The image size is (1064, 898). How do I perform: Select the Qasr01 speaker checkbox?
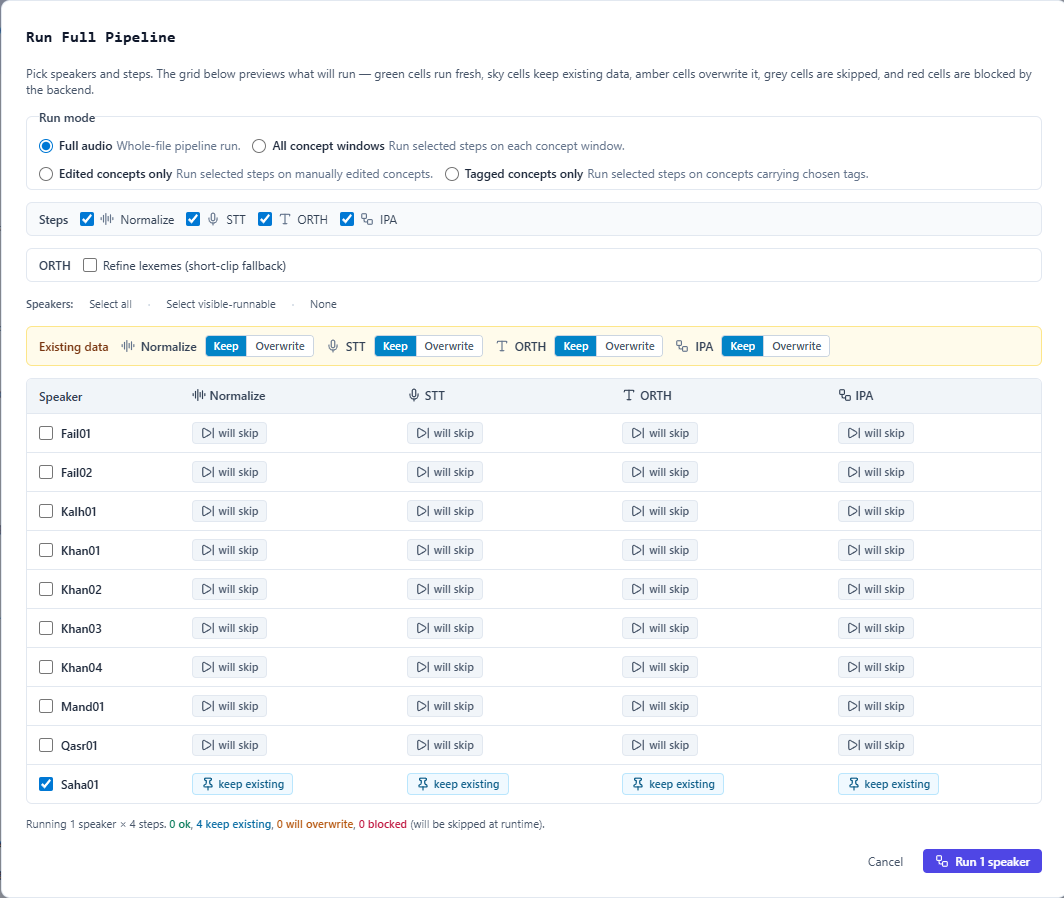46,745
